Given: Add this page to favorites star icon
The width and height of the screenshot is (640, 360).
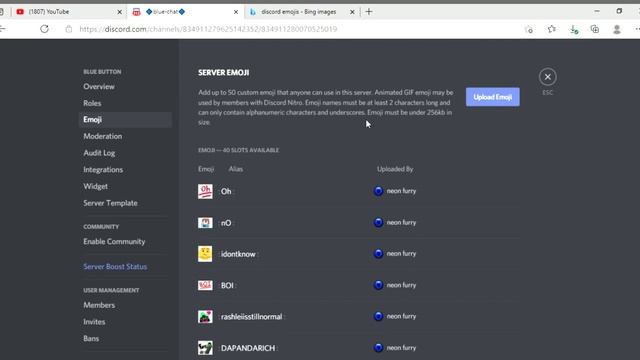Looking at the screenshot, I should (529, 29).
